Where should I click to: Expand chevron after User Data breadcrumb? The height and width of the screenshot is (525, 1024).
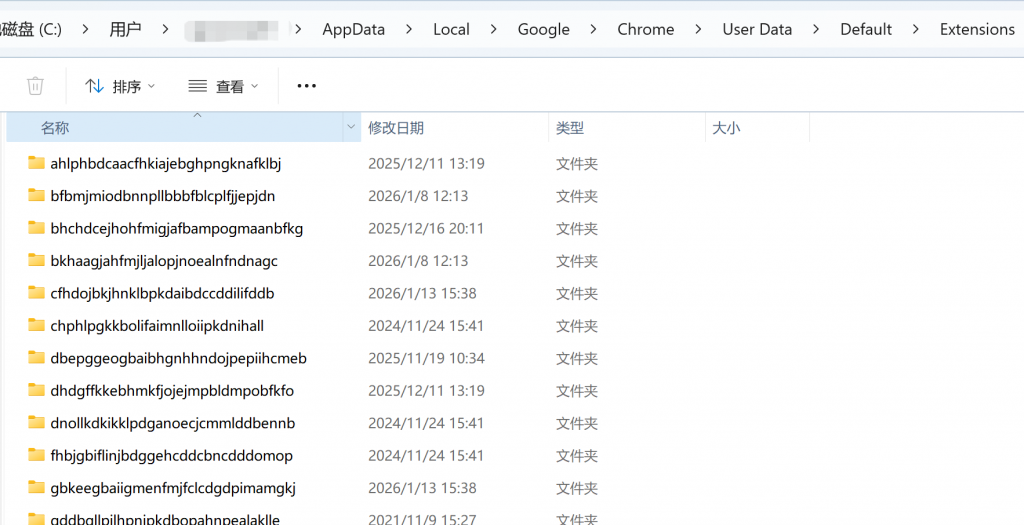[816, 29]
